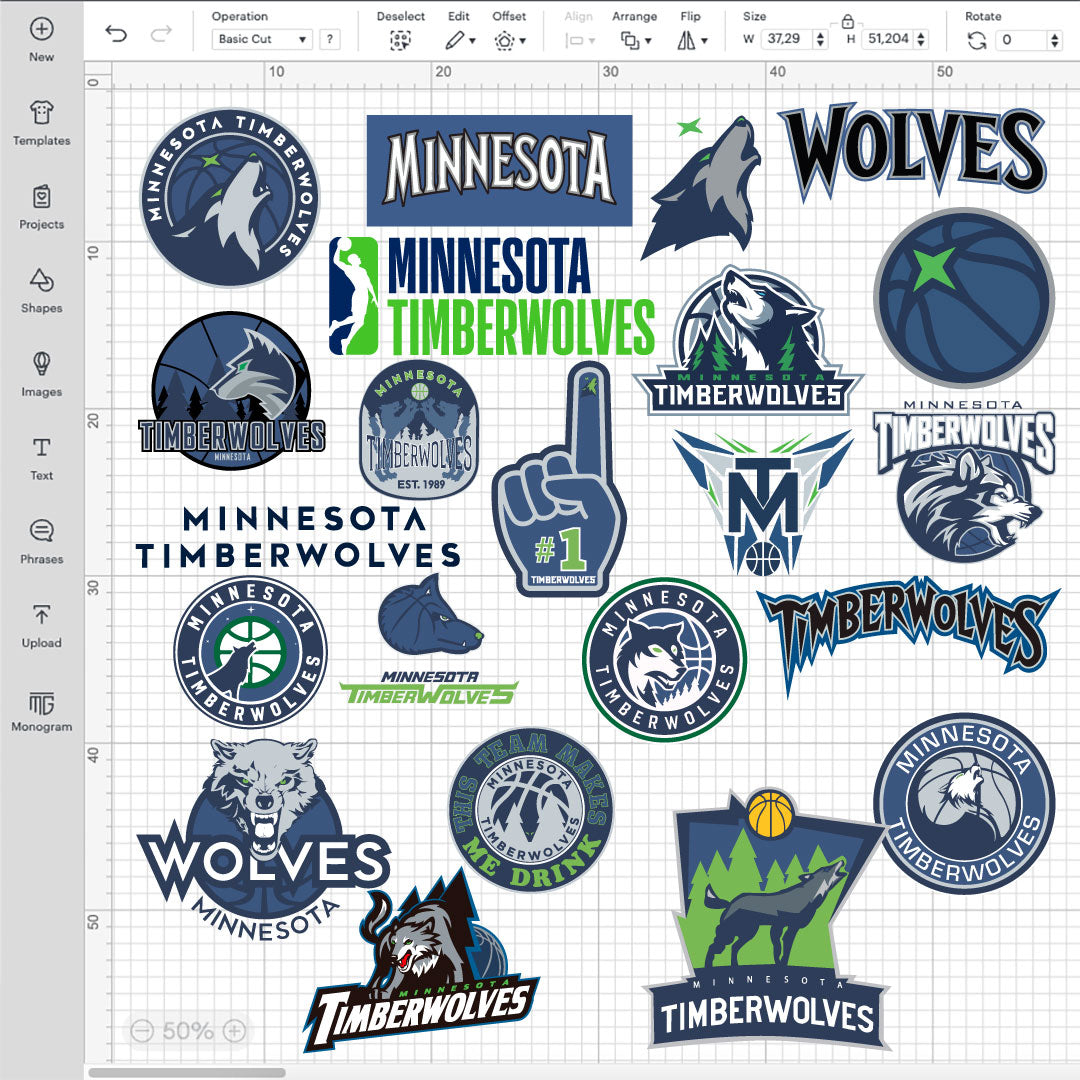This screenshot has width=1080, height=1080.
Task: Open the Upload panel
Action: [41, 625]
